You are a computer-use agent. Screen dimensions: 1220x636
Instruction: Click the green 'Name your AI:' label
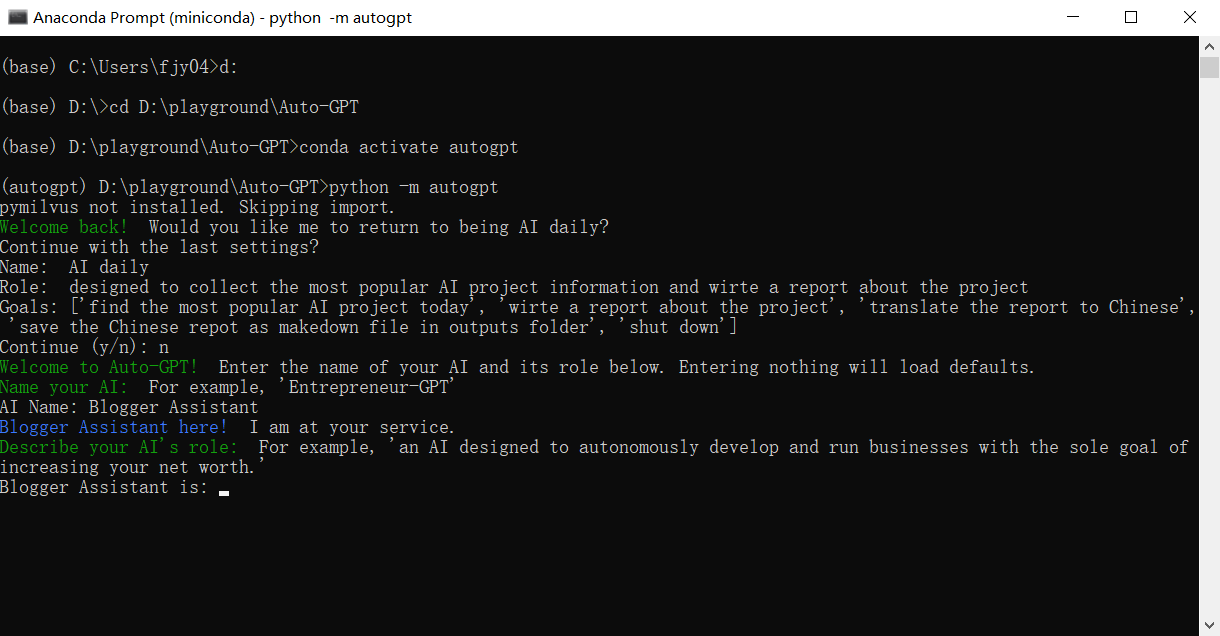[69, 387]
